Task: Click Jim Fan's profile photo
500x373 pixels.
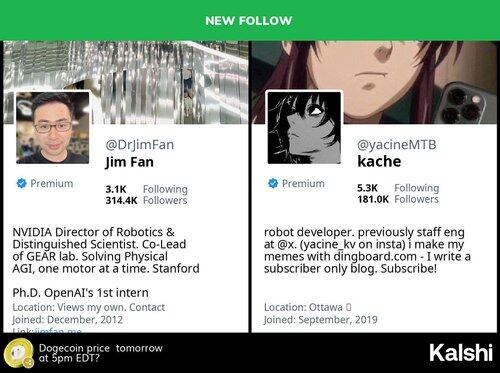Action: [53, 128]
